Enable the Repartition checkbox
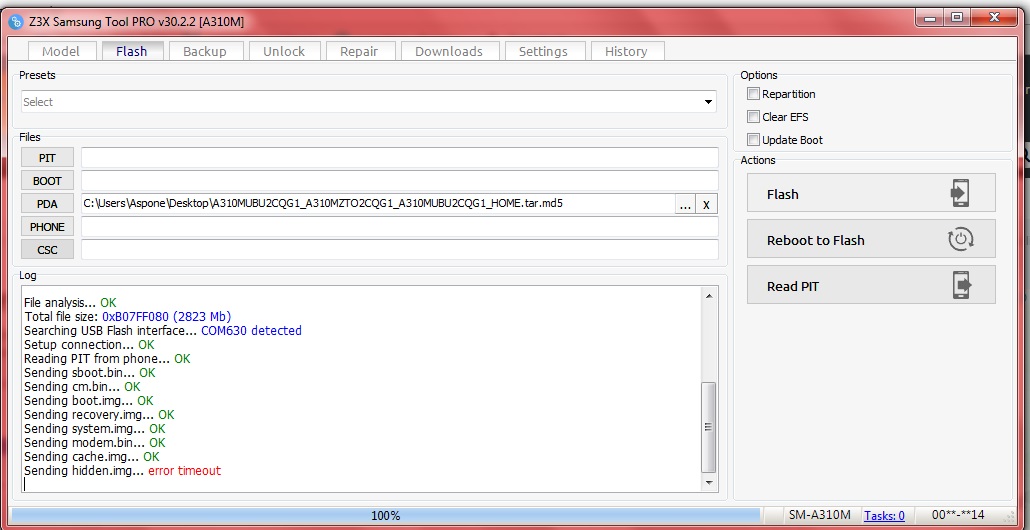 tap(753, 94)
